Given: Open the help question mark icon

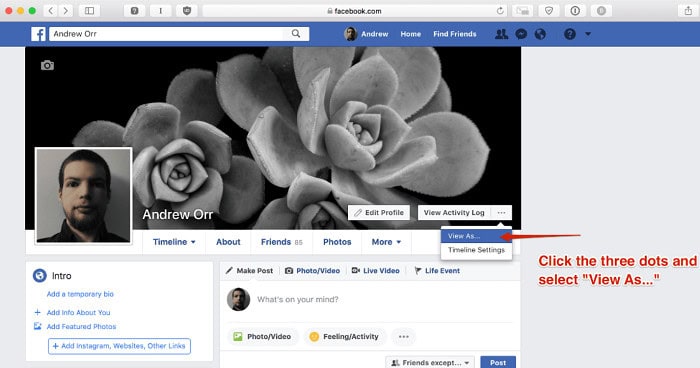Looking at the screenshot, I should (570, 34).
